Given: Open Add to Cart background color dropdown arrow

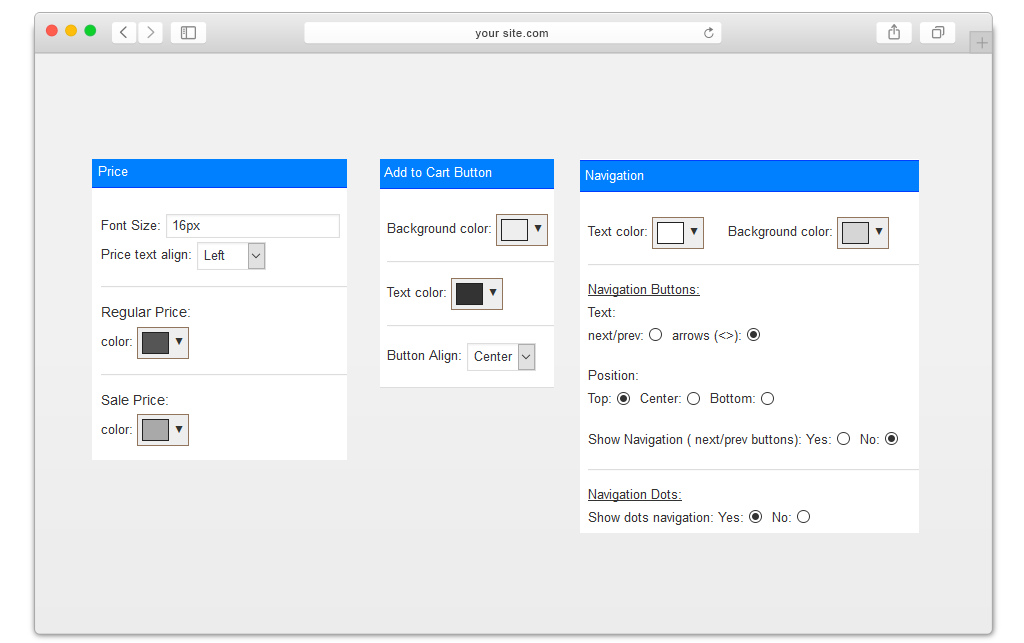Looking at the screenshot, I should click(x=538, y=228).
